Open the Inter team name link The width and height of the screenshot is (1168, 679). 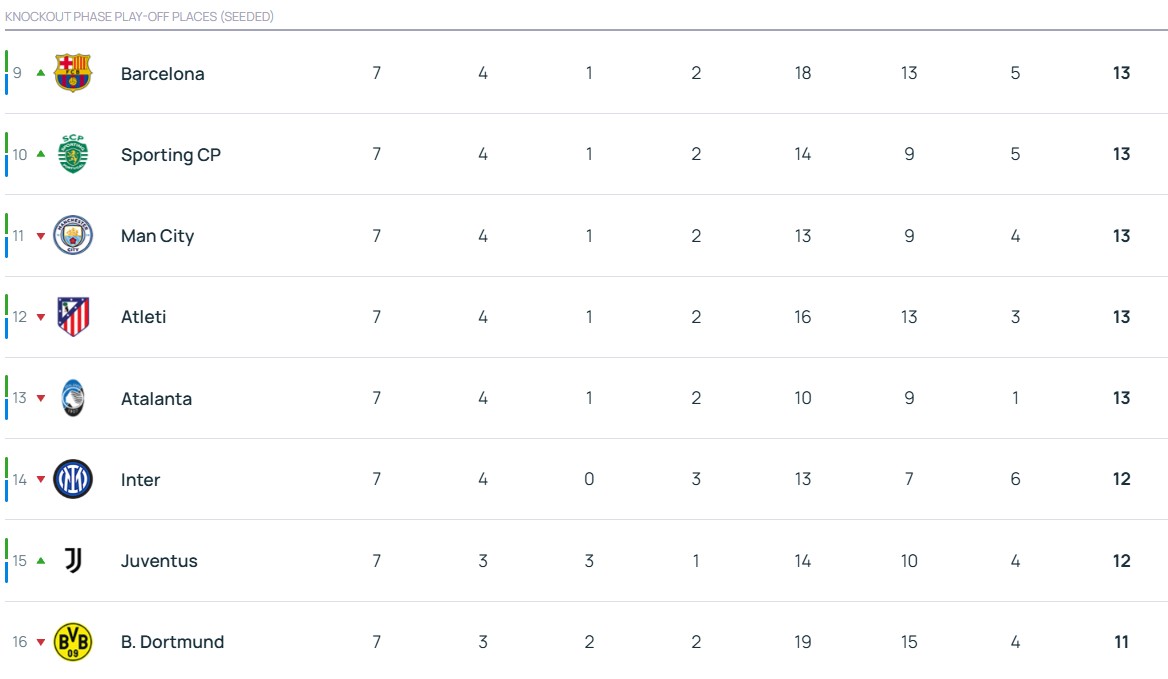coord(140,479)
